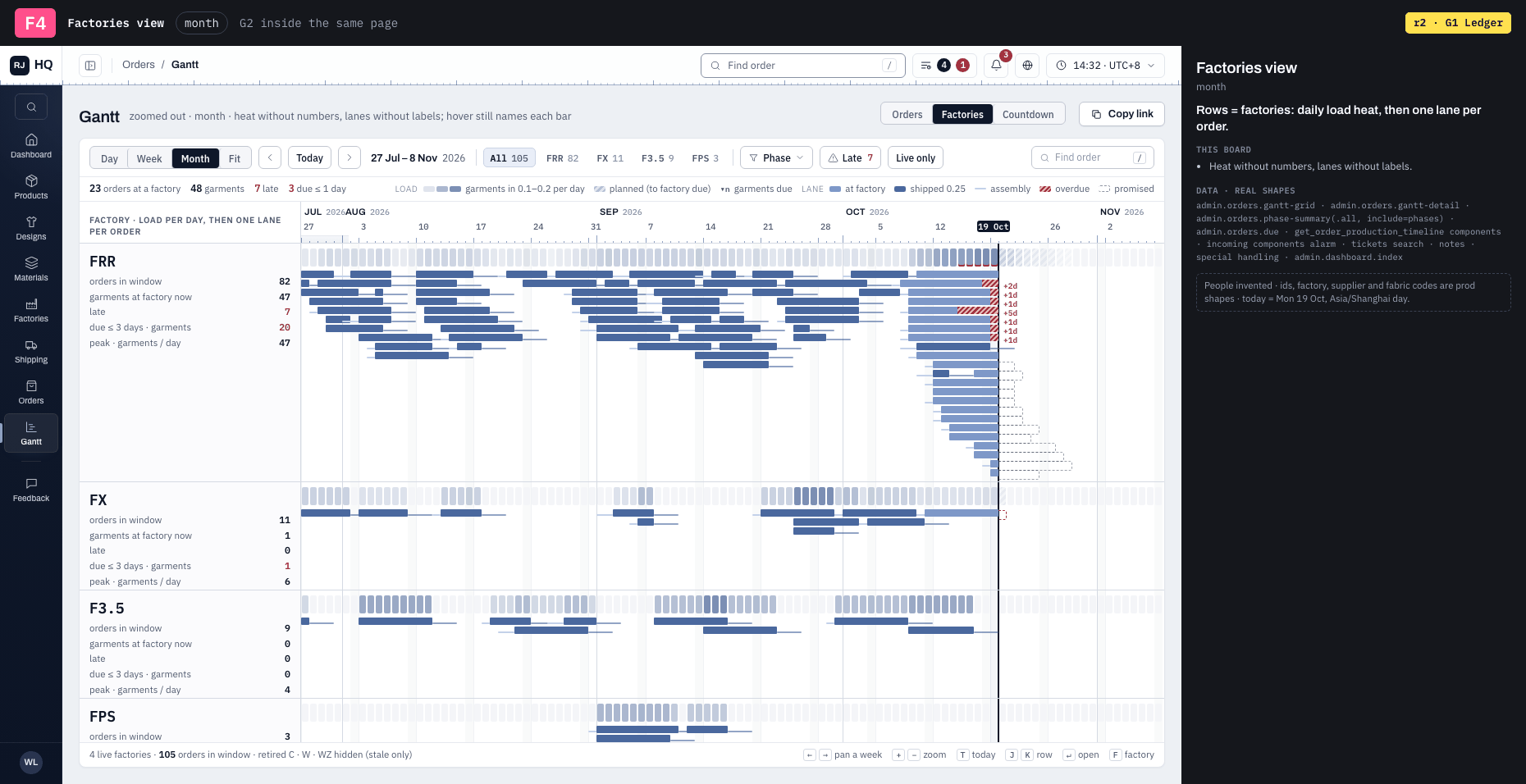Open the Phase dropdown
Image resolution: width=1526 pixels, height=784 pixels.
(x=776, y=157)
